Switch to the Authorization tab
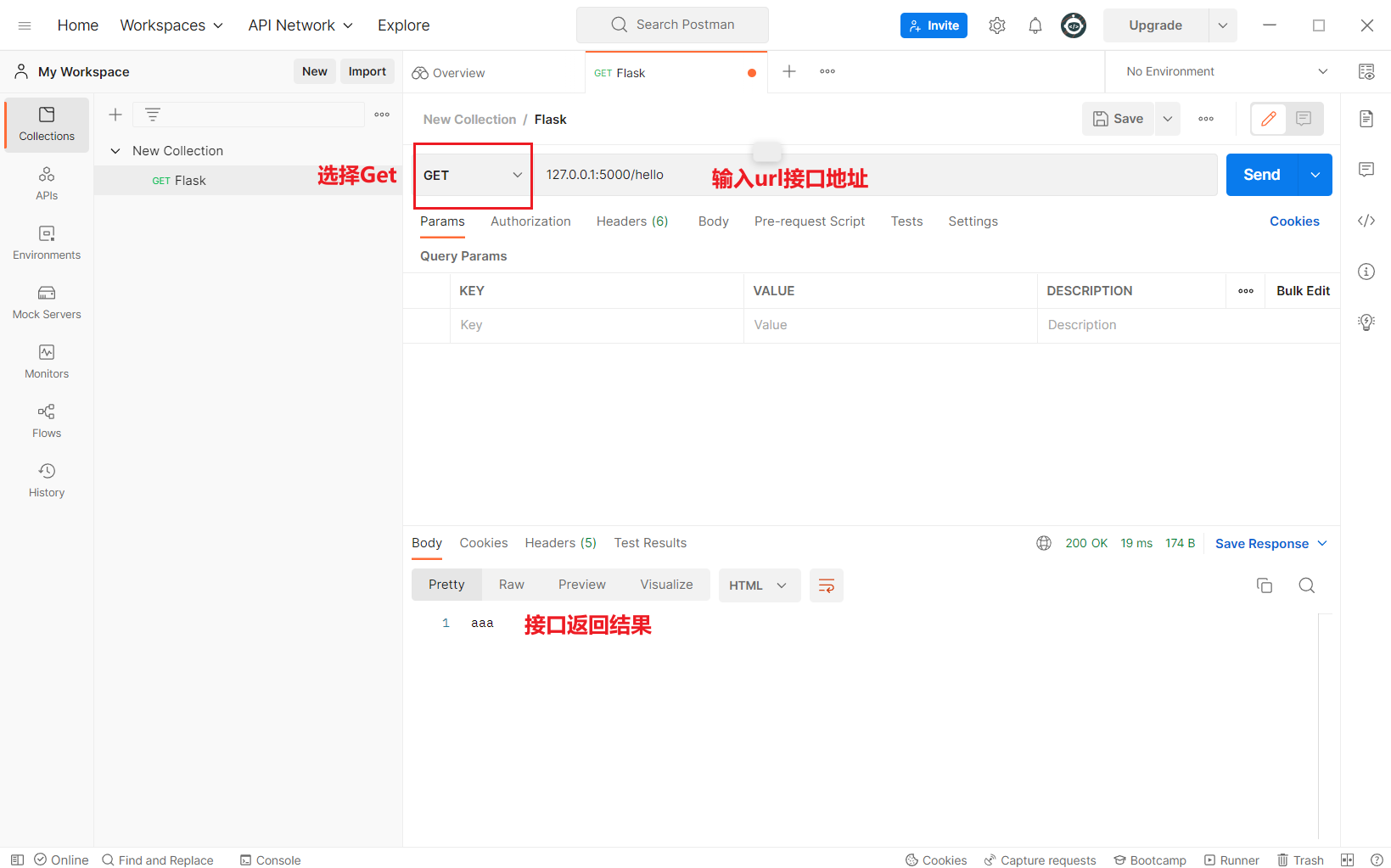 [x=530, y=221]
